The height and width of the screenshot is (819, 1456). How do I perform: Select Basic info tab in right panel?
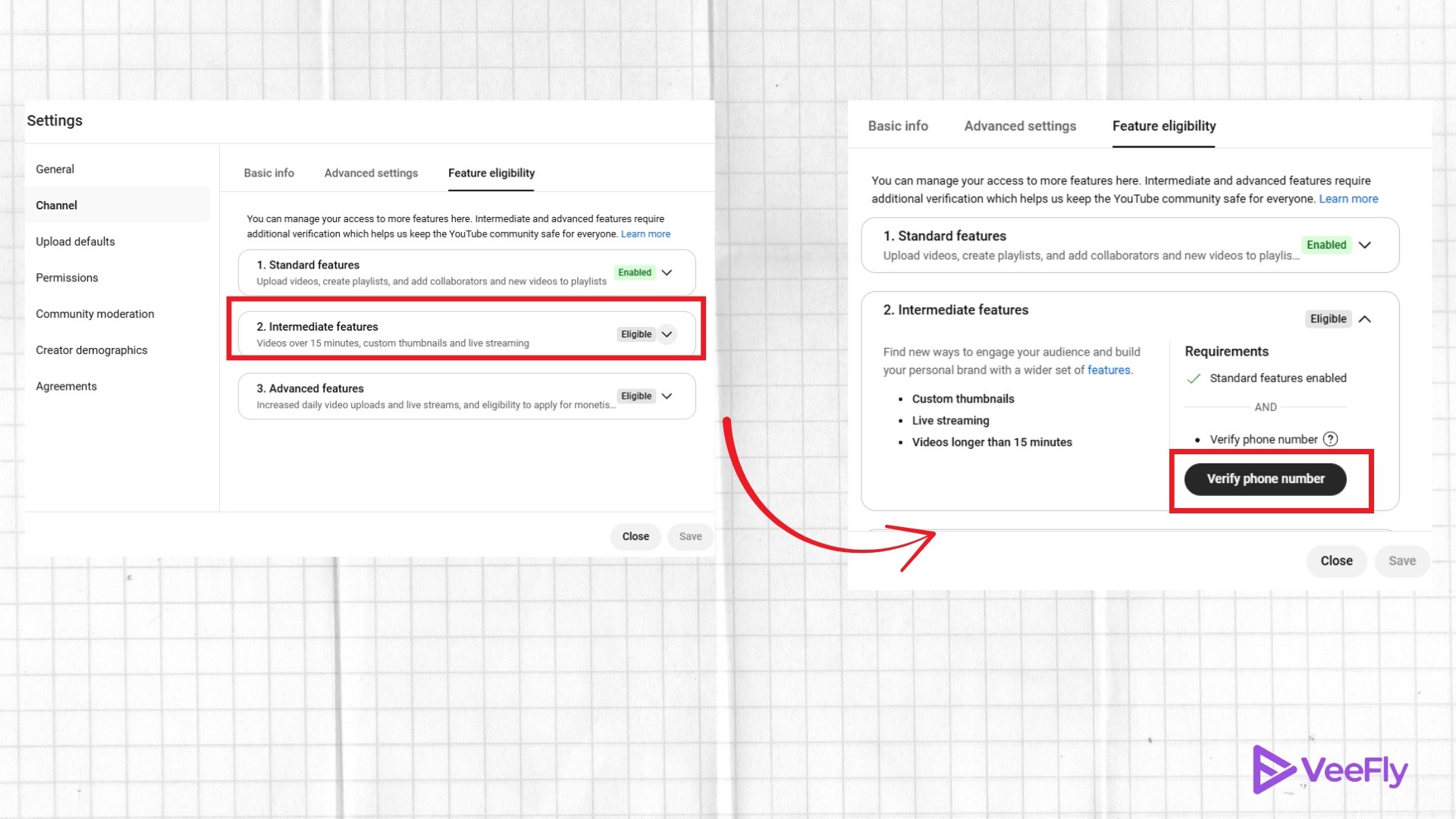tap(898, 126)
